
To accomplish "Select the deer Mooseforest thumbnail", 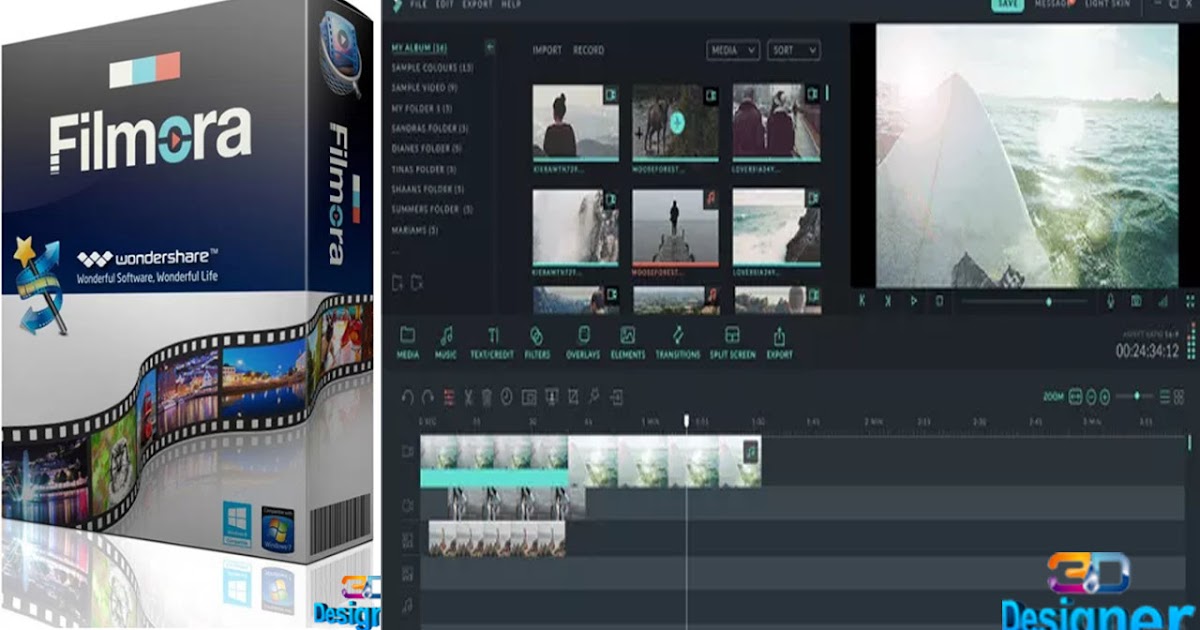I will point(675,122).
